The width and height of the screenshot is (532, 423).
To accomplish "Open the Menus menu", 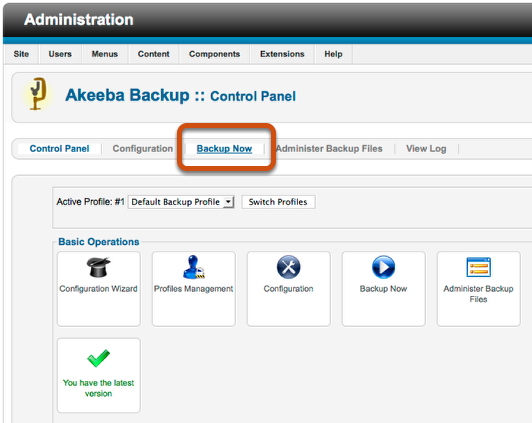I will tap(104, 54).
